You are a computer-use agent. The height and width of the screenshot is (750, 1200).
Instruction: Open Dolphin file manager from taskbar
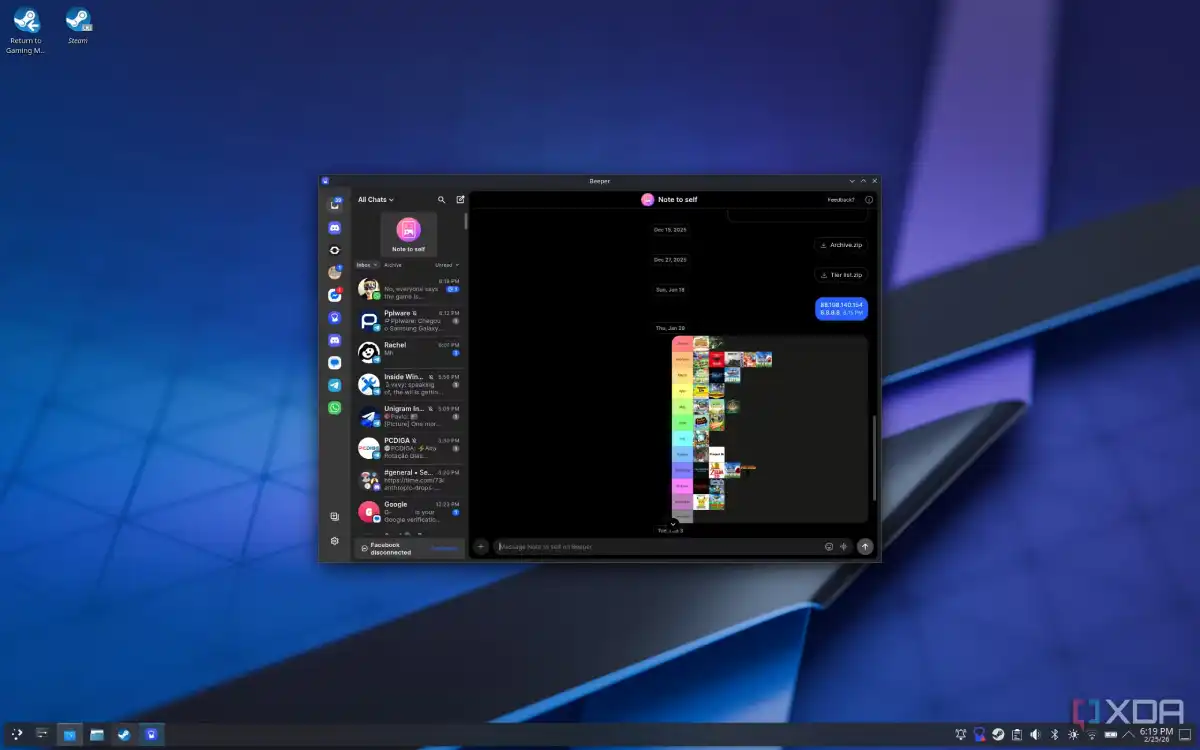pos(97,735)
